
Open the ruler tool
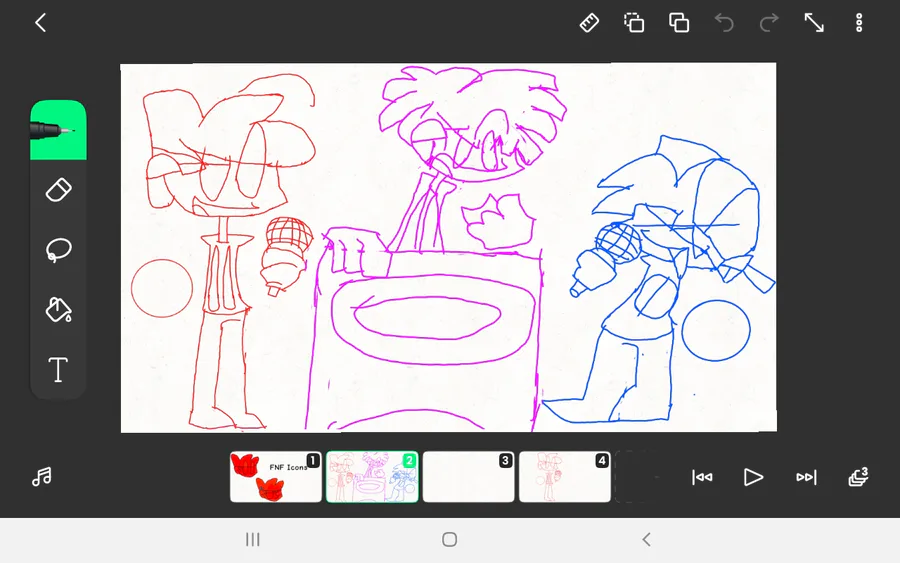589,23
